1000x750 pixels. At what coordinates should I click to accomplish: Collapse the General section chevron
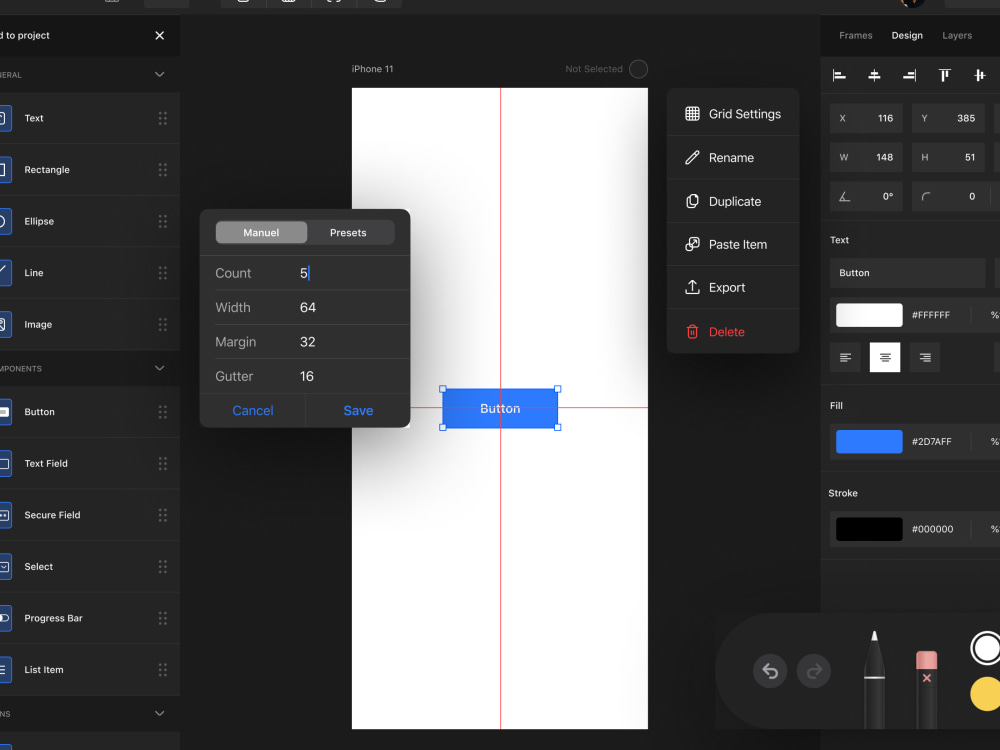[x=159, y=75]
